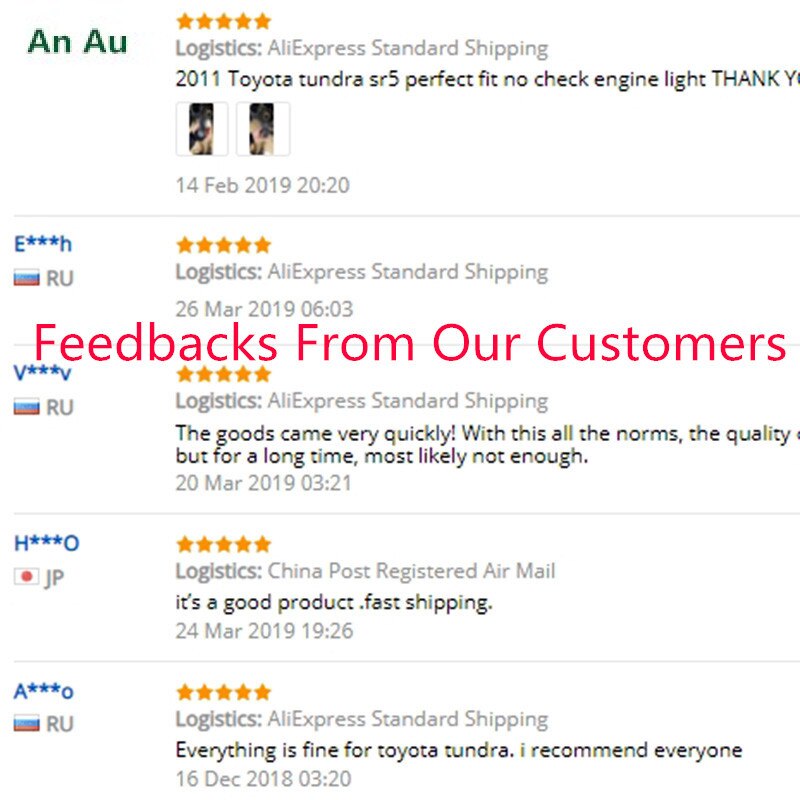Click the star rating on A***o's review
The width and height of the screenshot is (800, 800).
[223, 692]
